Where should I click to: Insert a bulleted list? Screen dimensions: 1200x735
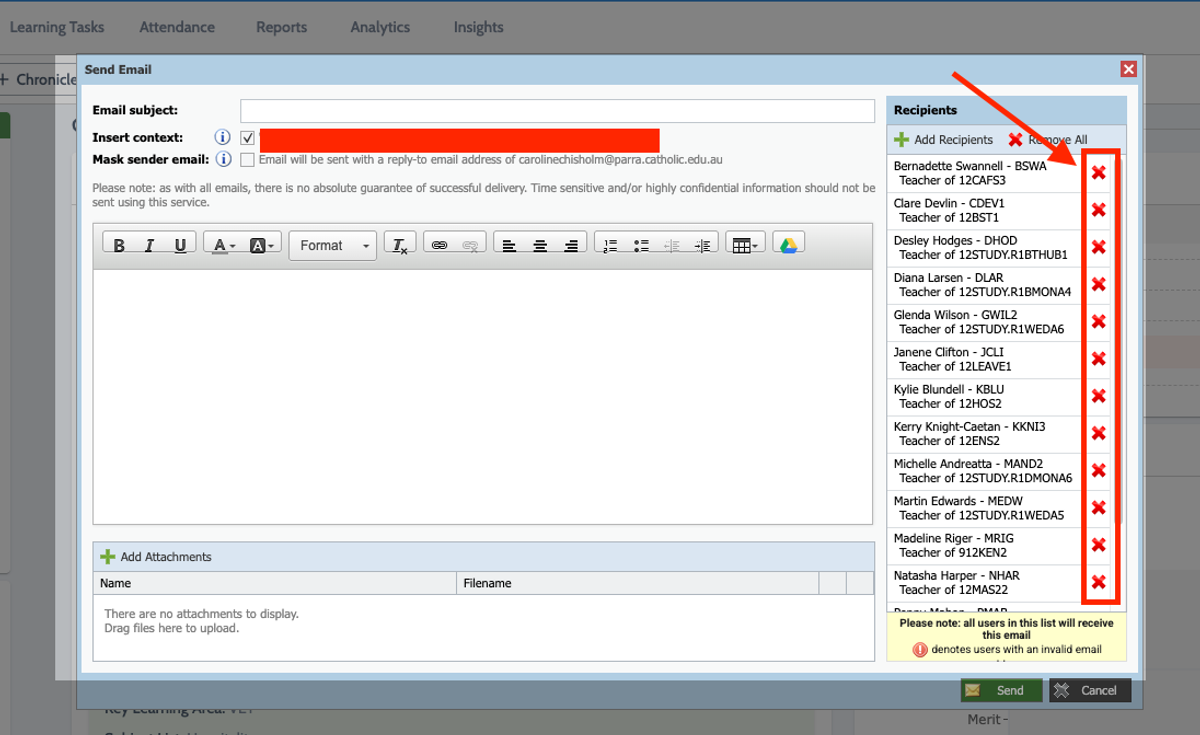point(641,245)
